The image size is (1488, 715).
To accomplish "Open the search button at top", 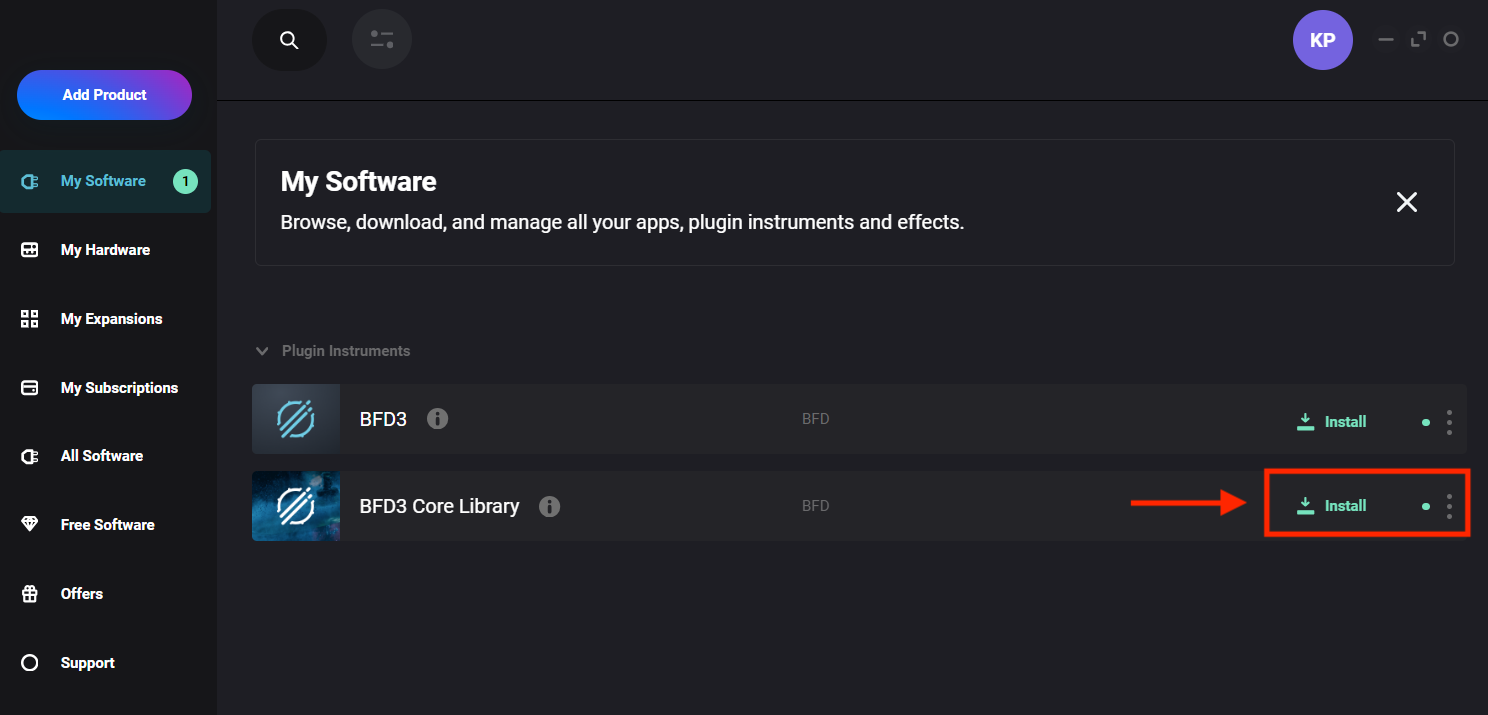I will tap(289, 40).
